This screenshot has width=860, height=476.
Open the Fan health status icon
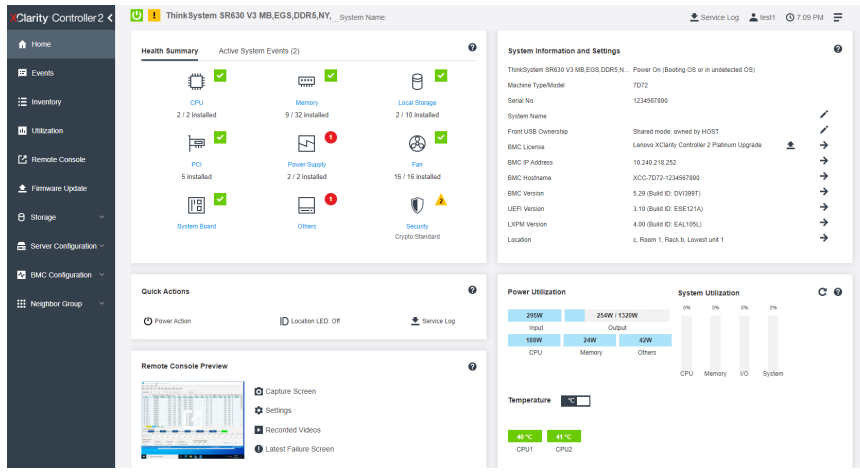(x=417, y=144)
